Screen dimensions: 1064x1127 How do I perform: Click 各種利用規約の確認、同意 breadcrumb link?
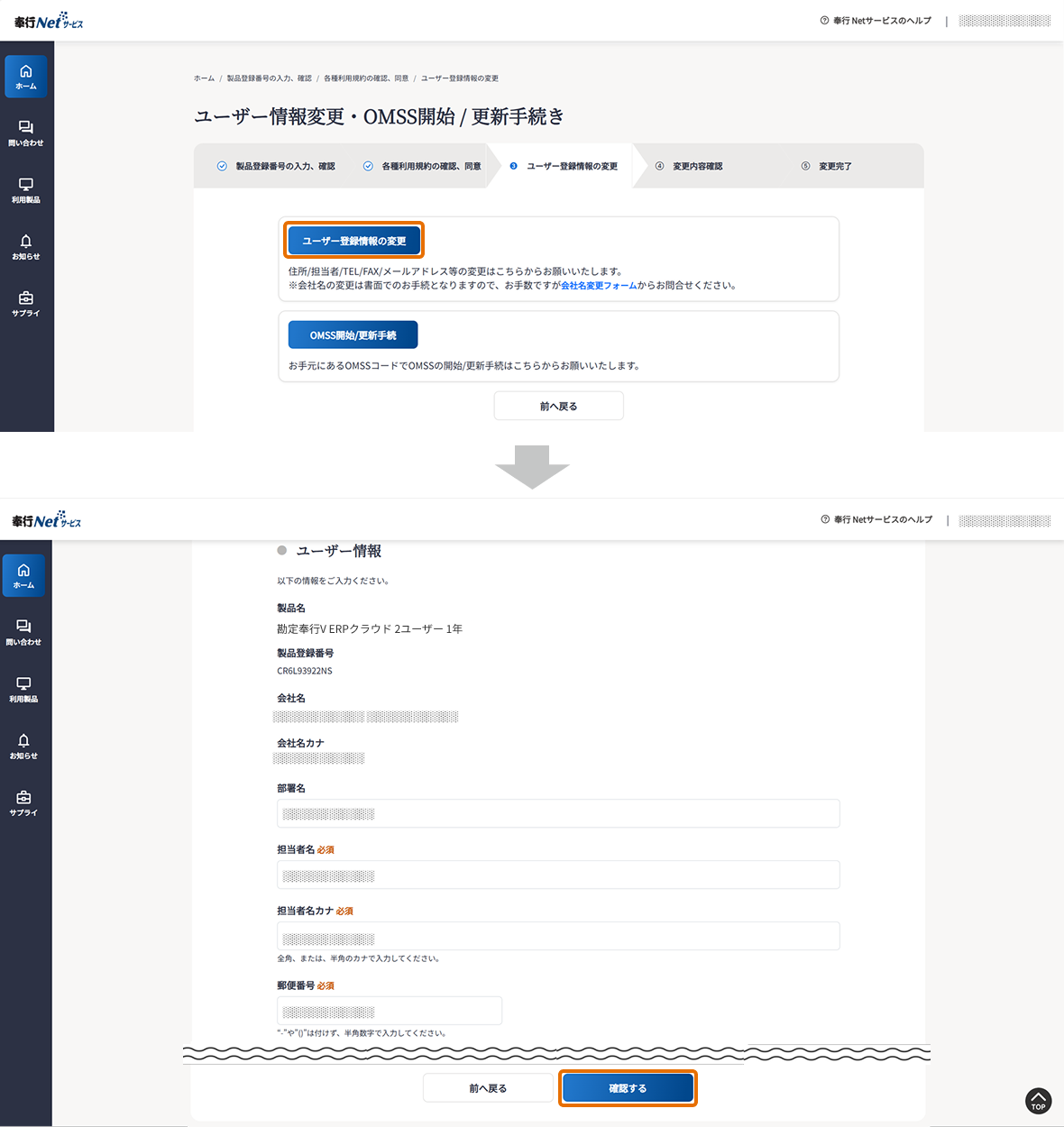point(365,78)
